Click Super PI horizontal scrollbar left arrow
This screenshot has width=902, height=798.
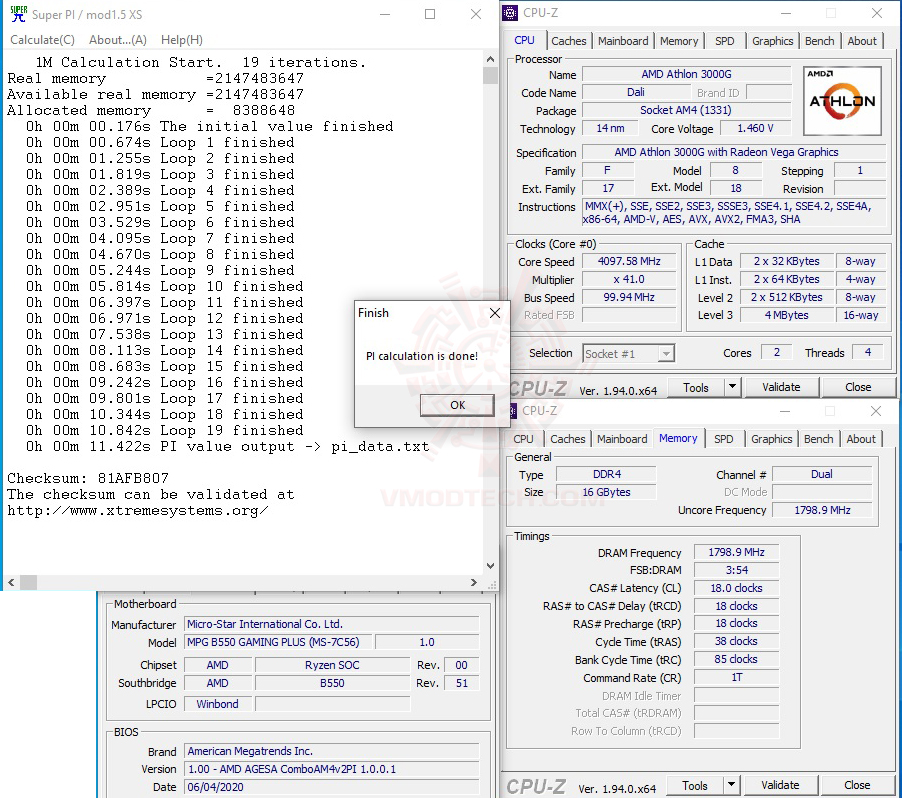point(11,583)
